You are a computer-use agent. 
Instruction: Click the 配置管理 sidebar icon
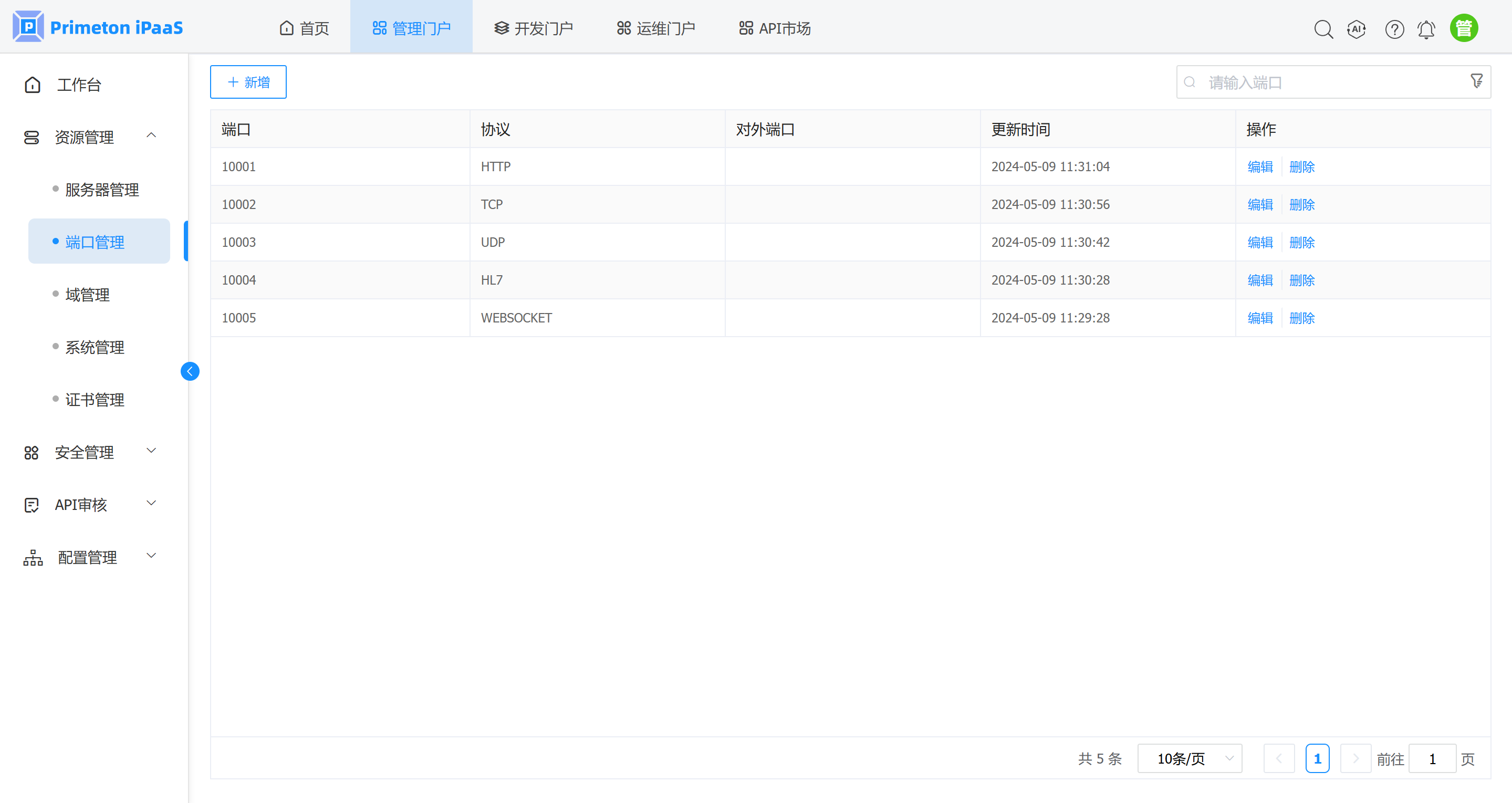click(x=32, y=557)
